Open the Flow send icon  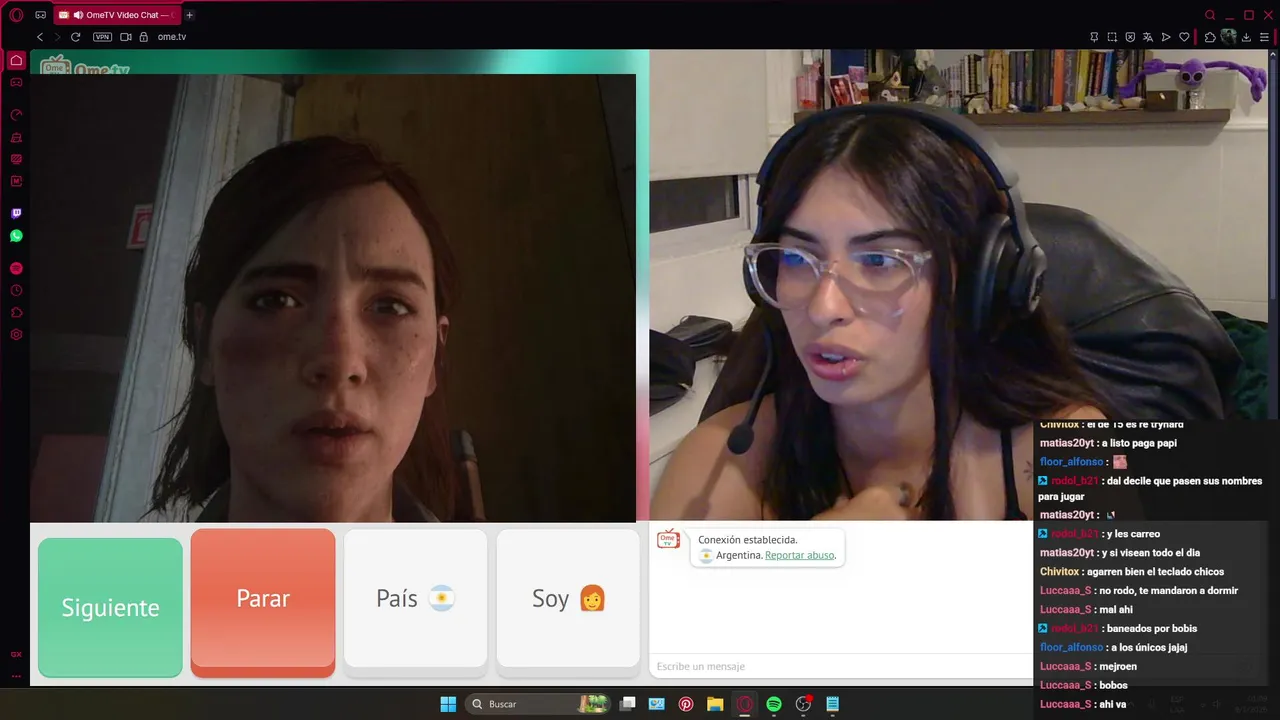click(1166, 37)
